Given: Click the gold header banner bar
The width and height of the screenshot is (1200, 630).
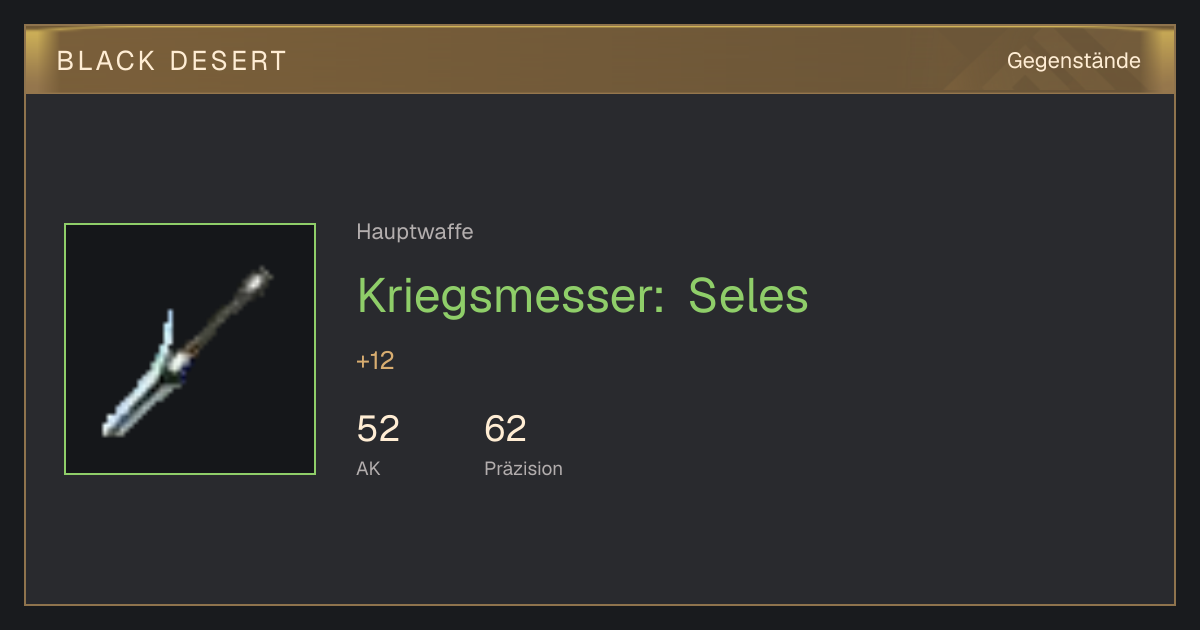Looking at the screenshot, I should coord(600,60).
